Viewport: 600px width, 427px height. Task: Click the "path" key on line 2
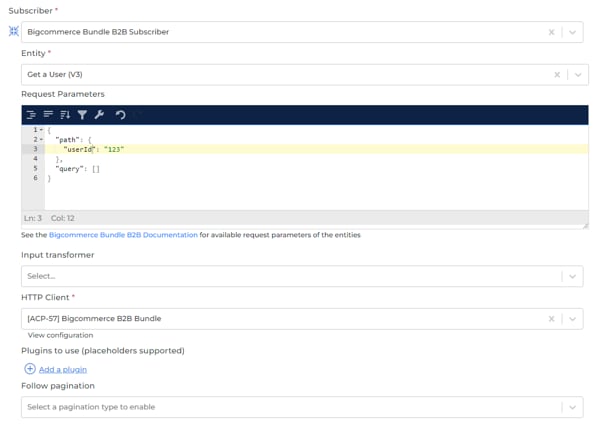[67, 140]
